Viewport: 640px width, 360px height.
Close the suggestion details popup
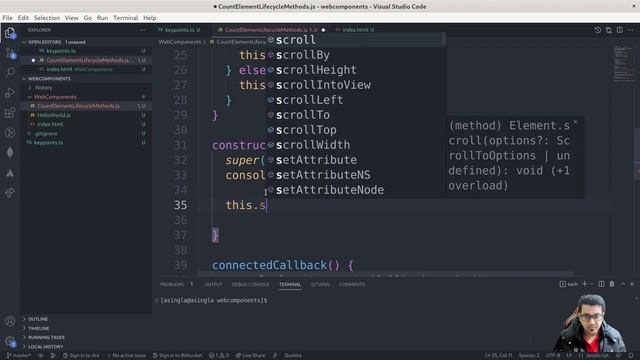pyautogui.click(x=576, y=122)
